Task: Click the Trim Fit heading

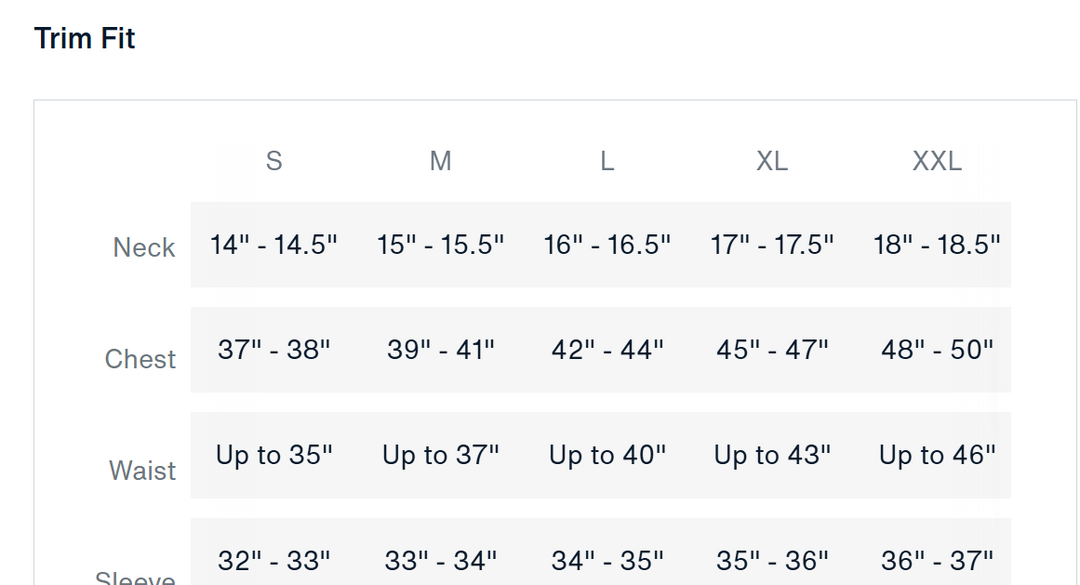Action: [x=84, y=39]
